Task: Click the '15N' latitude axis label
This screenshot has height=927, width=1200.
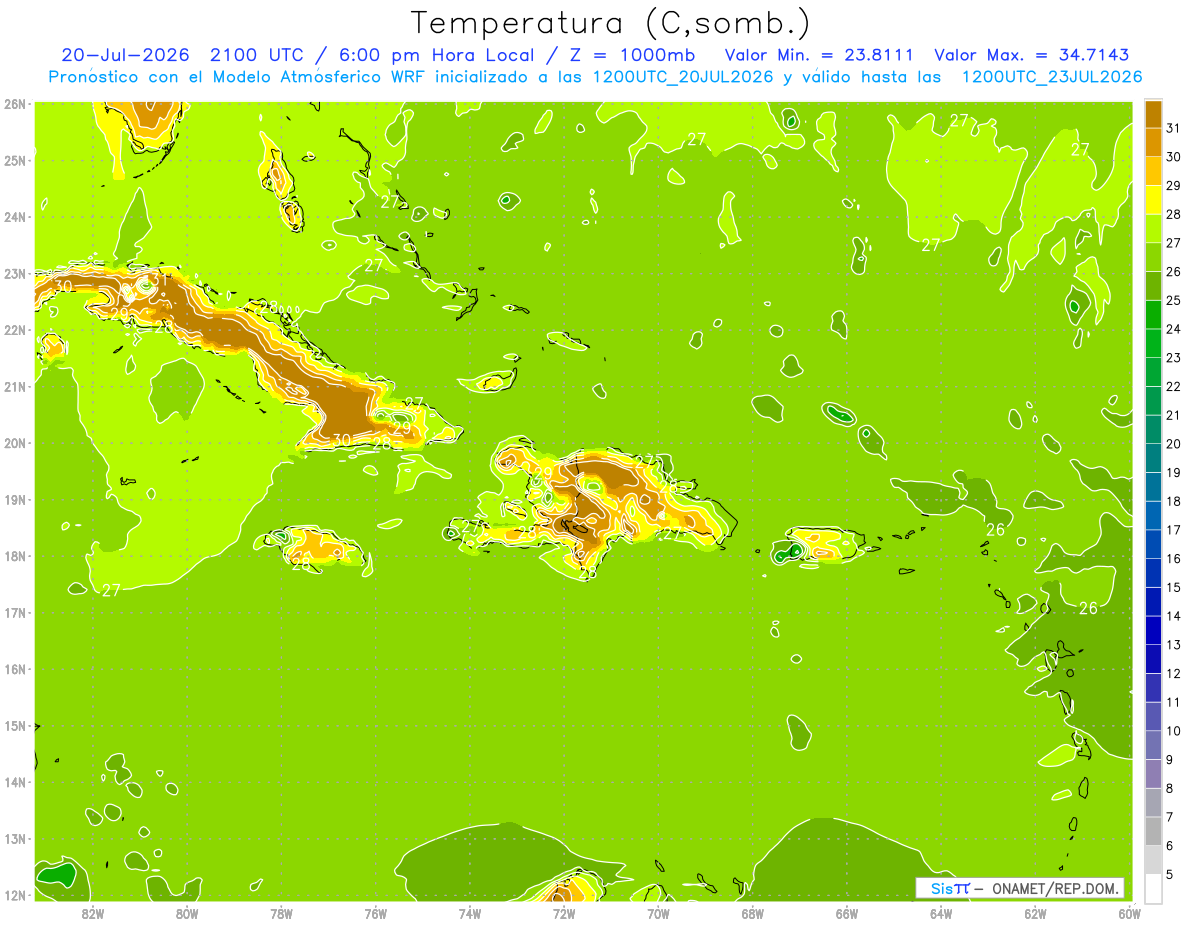Action: tap(15, 726)
